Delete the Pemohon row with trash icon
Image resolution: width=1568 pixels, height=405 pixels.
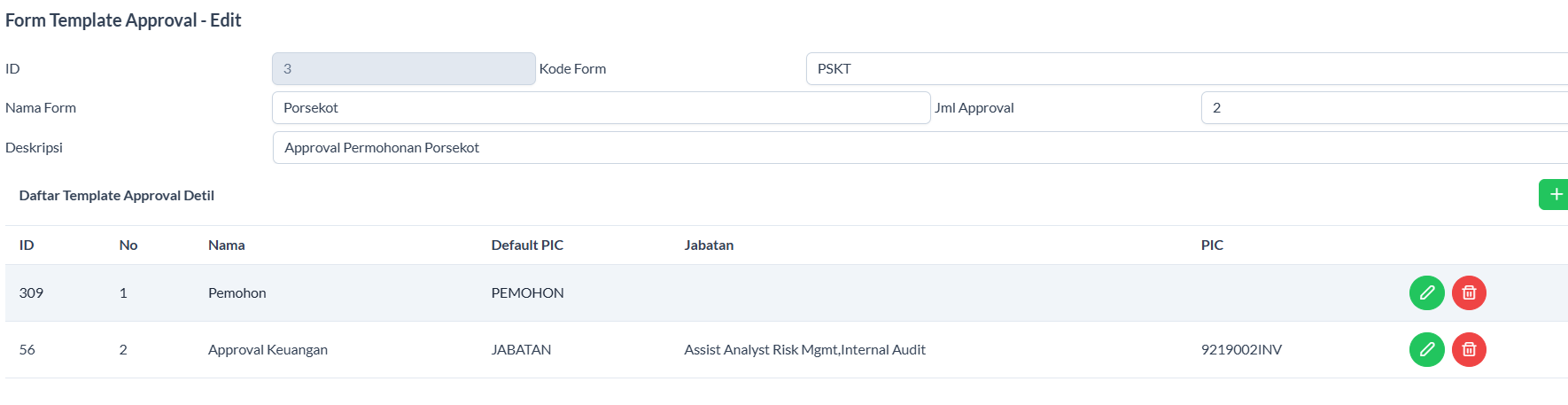(x=1469, y=293)
